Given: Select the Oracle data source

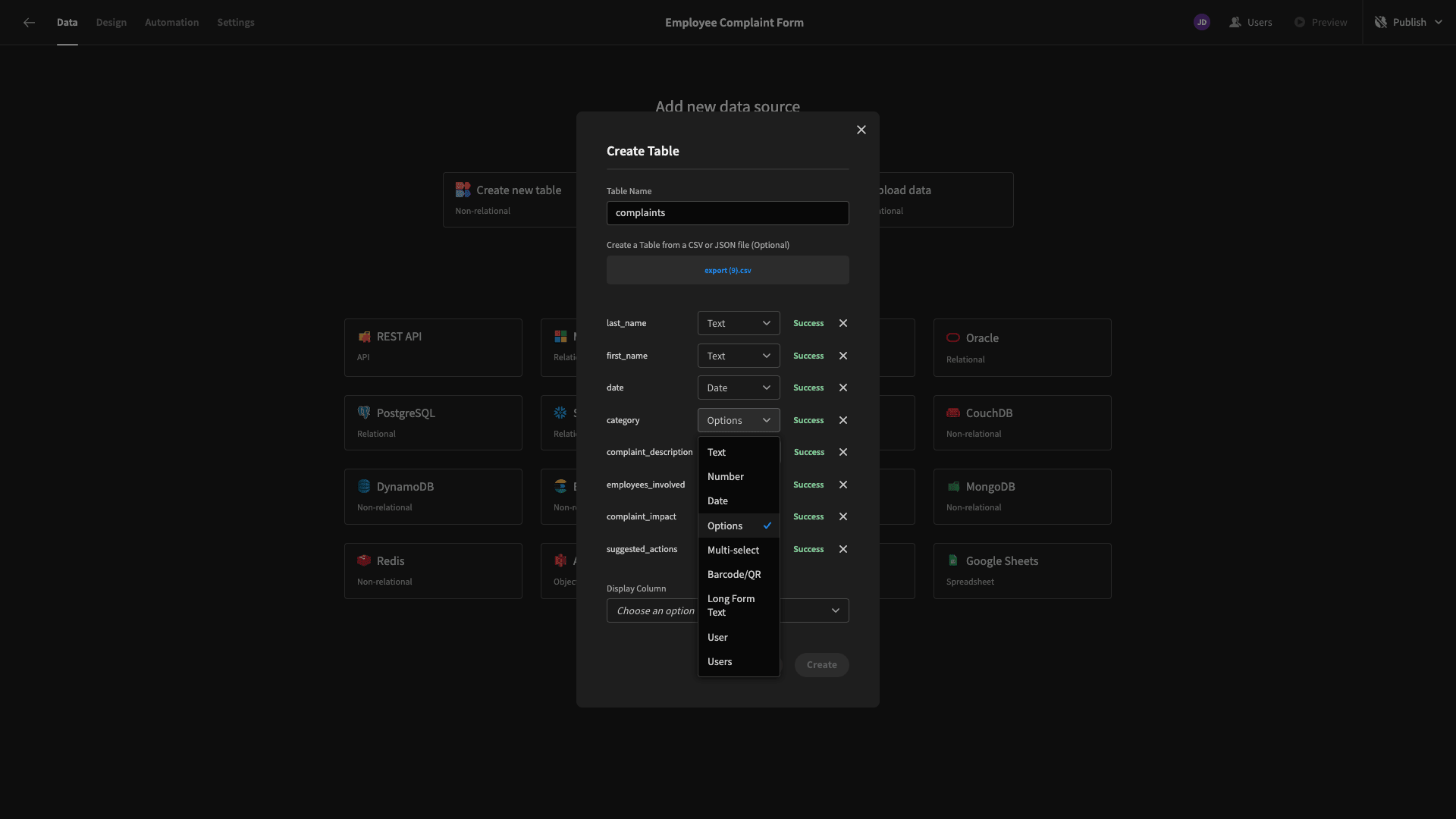Looking at the screenshot, I should click(x=1022, y=347).
